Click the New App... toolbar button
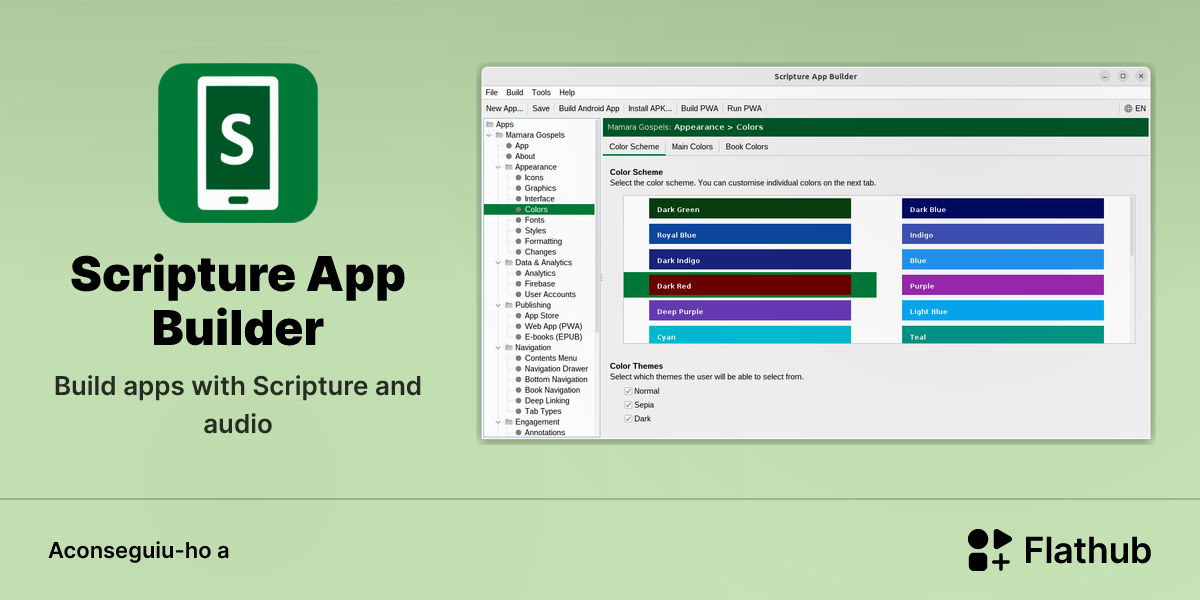1200x600 pixels. pos(504,108)
